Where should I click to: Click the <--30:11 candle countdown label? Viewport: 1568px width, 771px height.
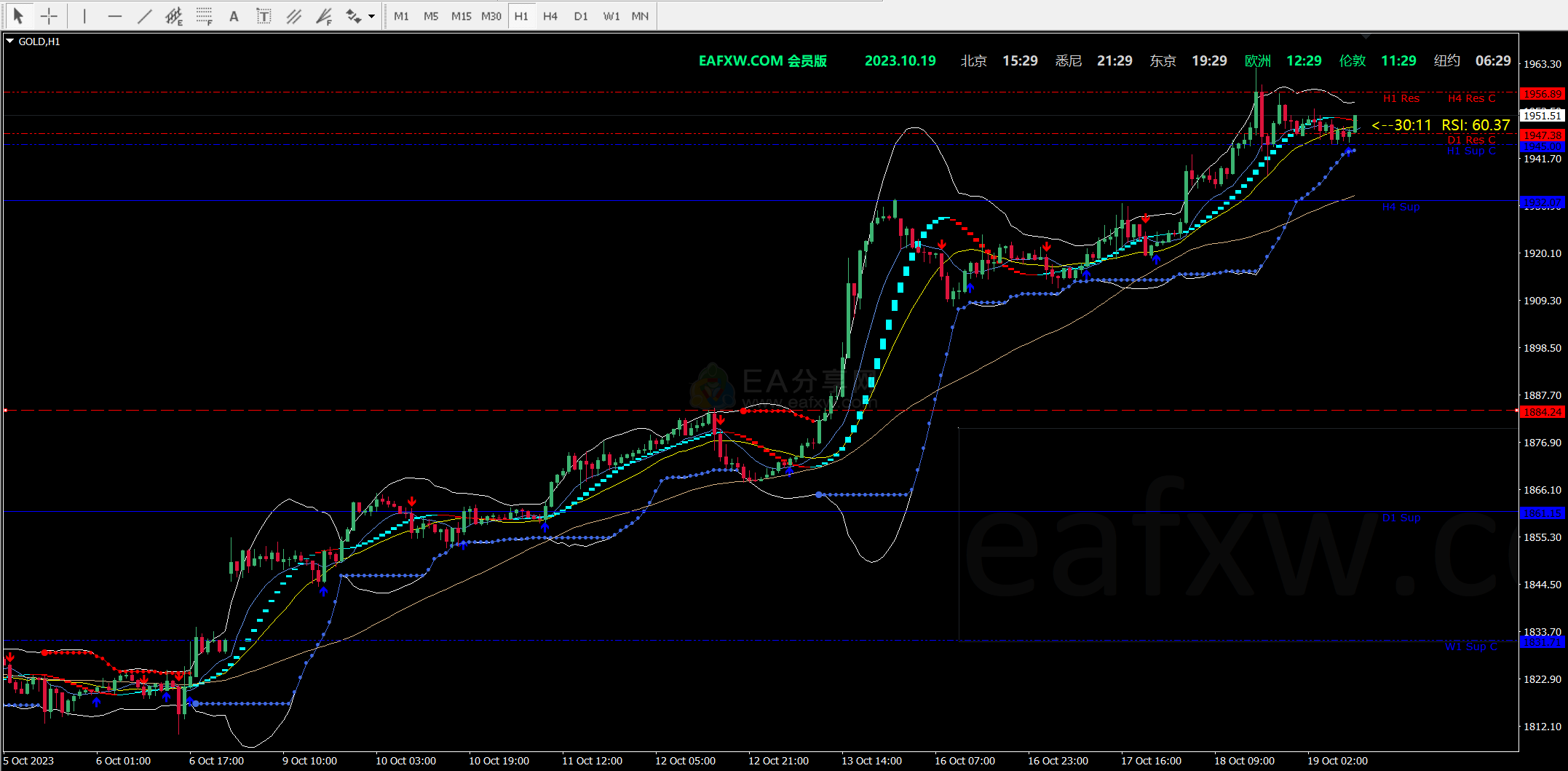1401,125
